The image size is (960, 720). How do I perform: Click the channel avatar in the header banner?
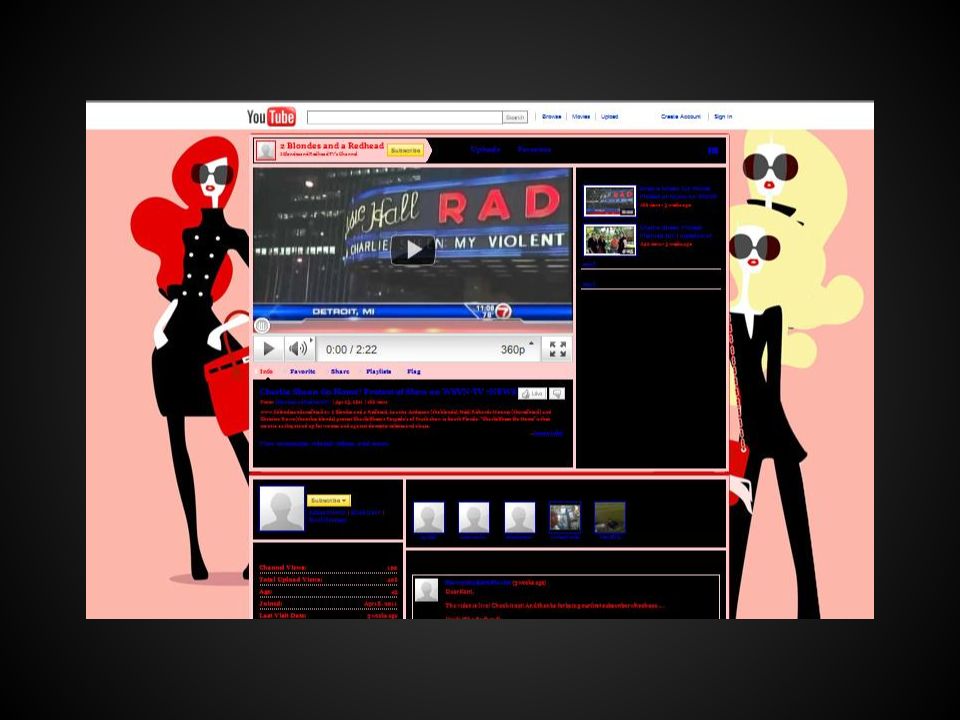(x=266, y=150)
